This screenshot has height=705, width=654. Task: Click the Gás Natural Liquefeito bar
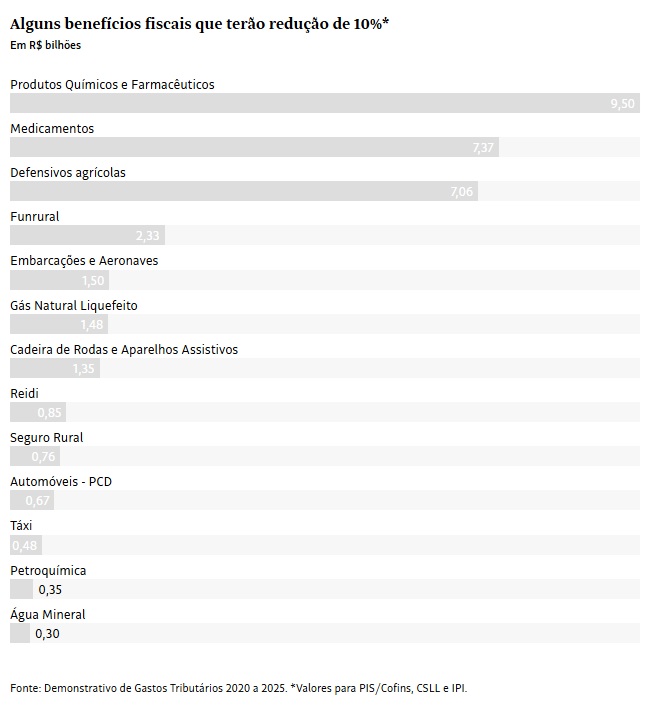click(x=59, y=324)
